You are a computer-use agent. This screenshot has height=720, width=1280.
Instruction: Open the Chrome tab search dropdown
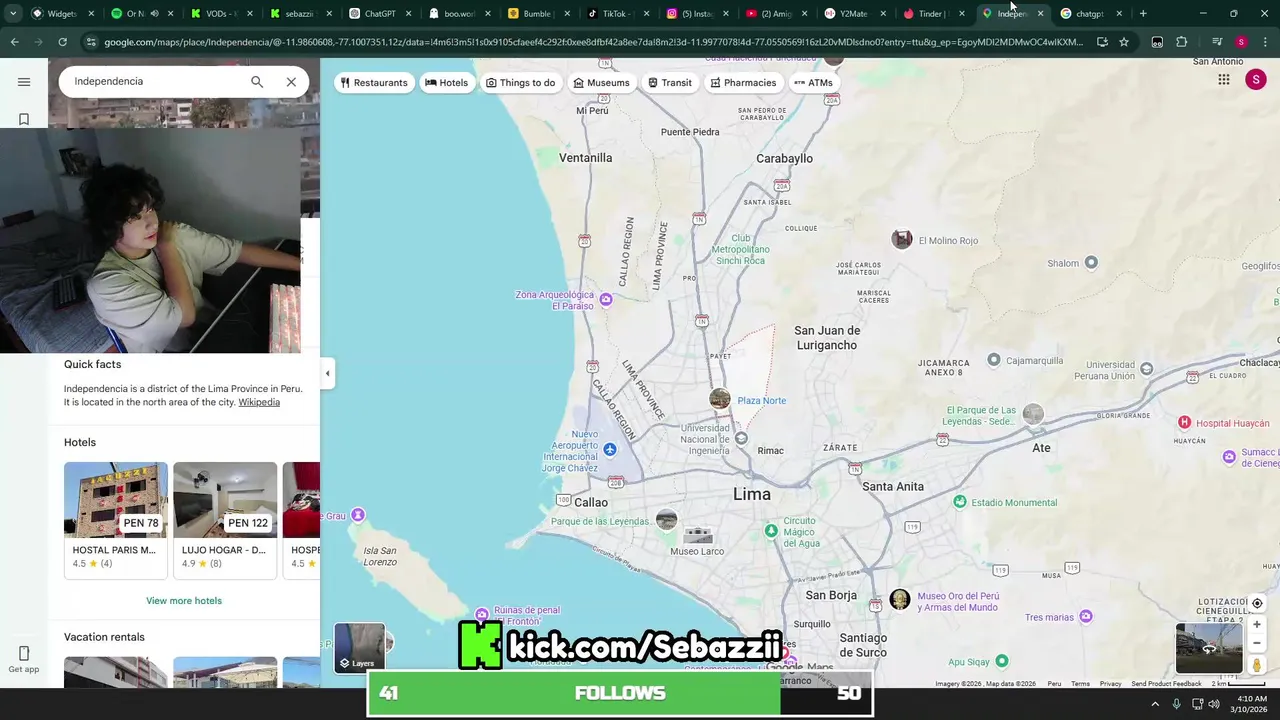[x=12, y=14]
